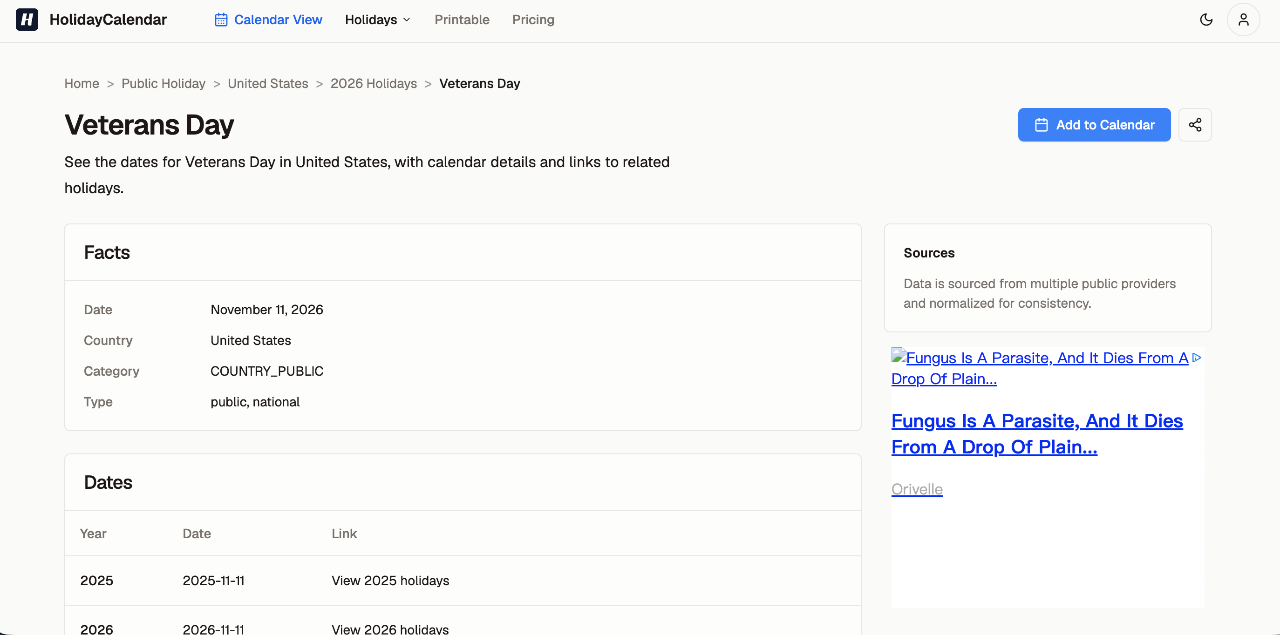Click the ad info triangle icon
The image size is (1280, 635).
[1197, 357]
